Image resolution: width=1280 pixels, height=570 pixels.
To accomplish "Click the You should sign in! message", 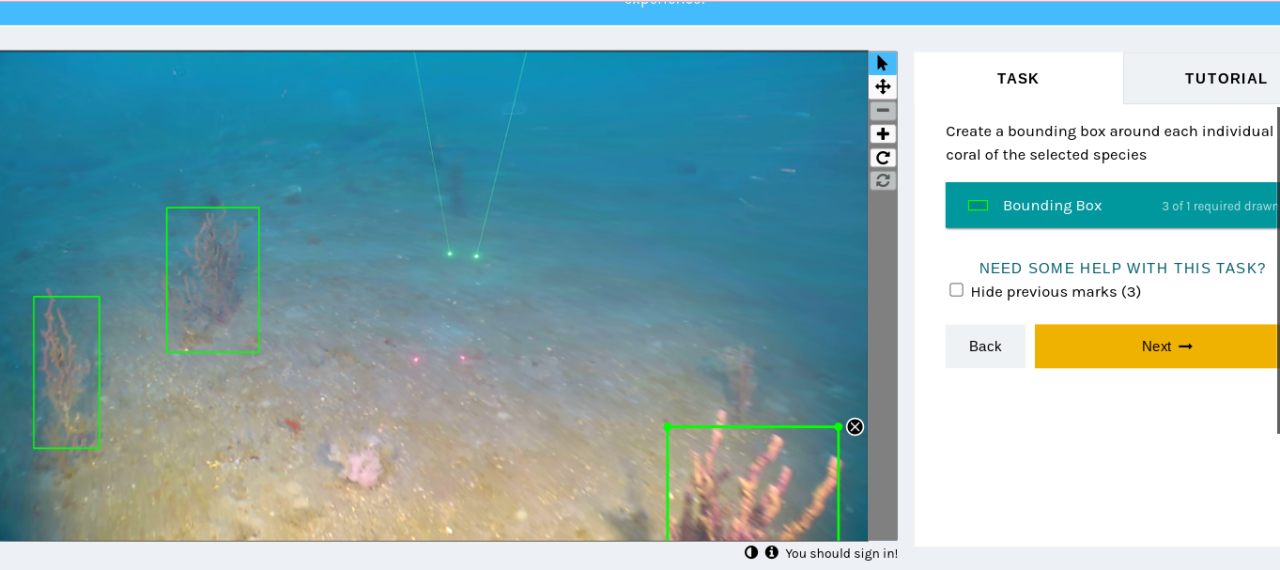I will pyautogui.click(x=841, y=553).
